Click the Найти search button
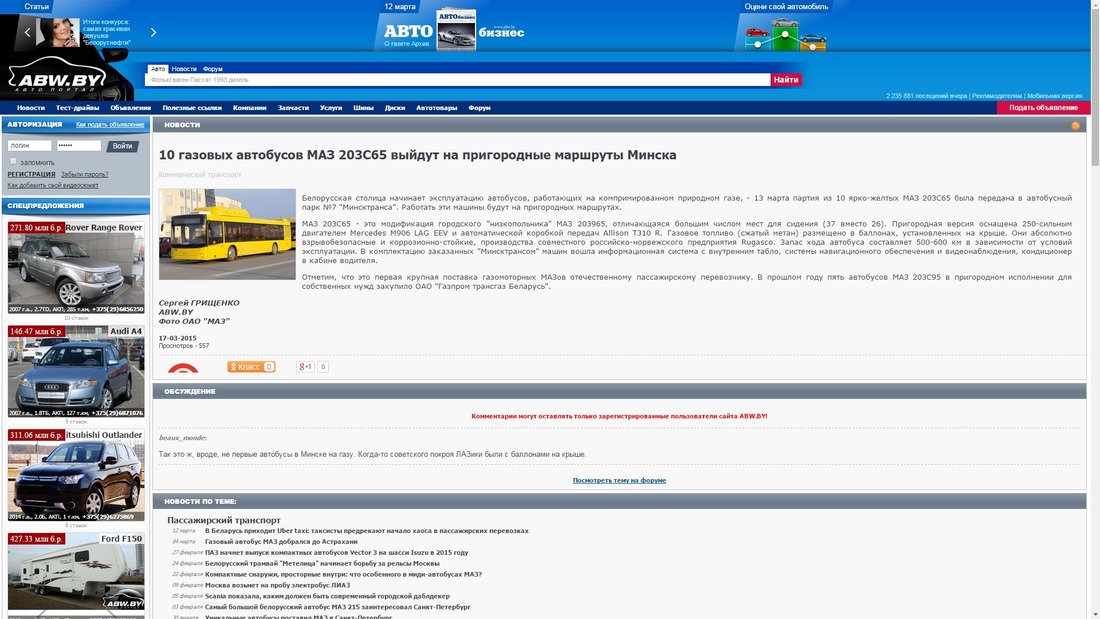 pos(786,79)
